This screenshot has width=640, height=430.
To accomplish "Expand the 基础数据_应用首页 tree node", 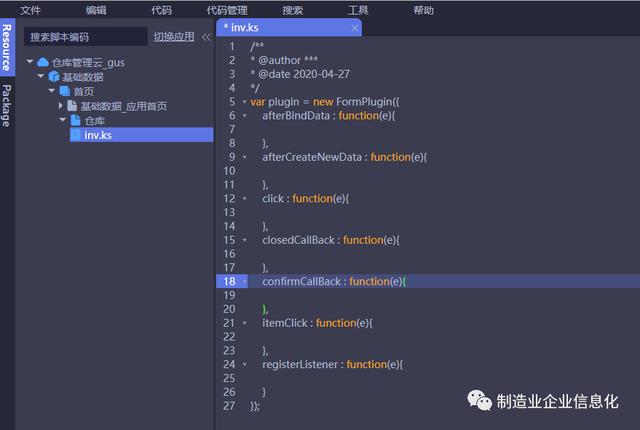I will 60,105.
